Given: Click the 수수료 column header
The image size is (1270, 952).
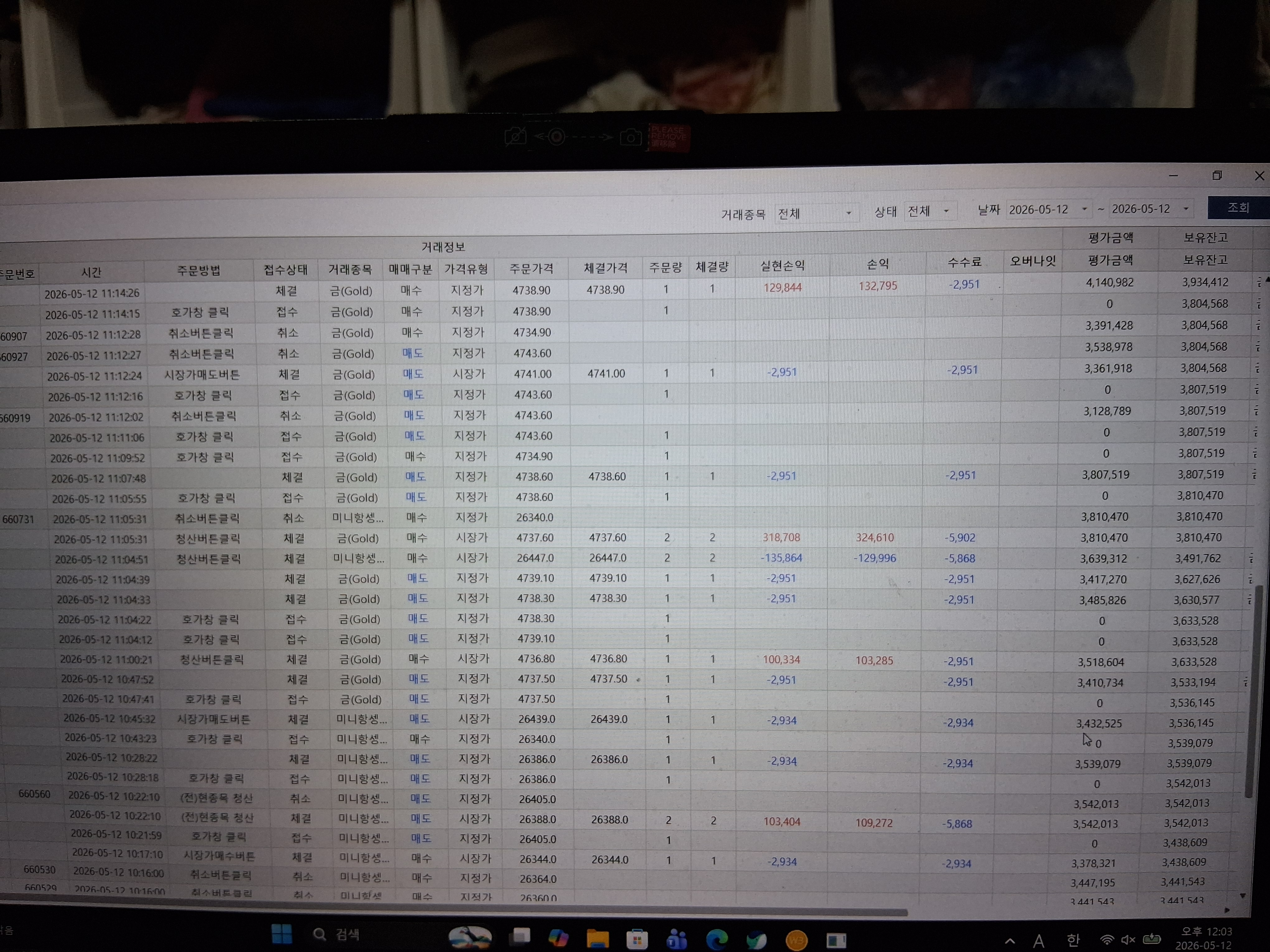Looking at the screenshot, I should (964, 262).
